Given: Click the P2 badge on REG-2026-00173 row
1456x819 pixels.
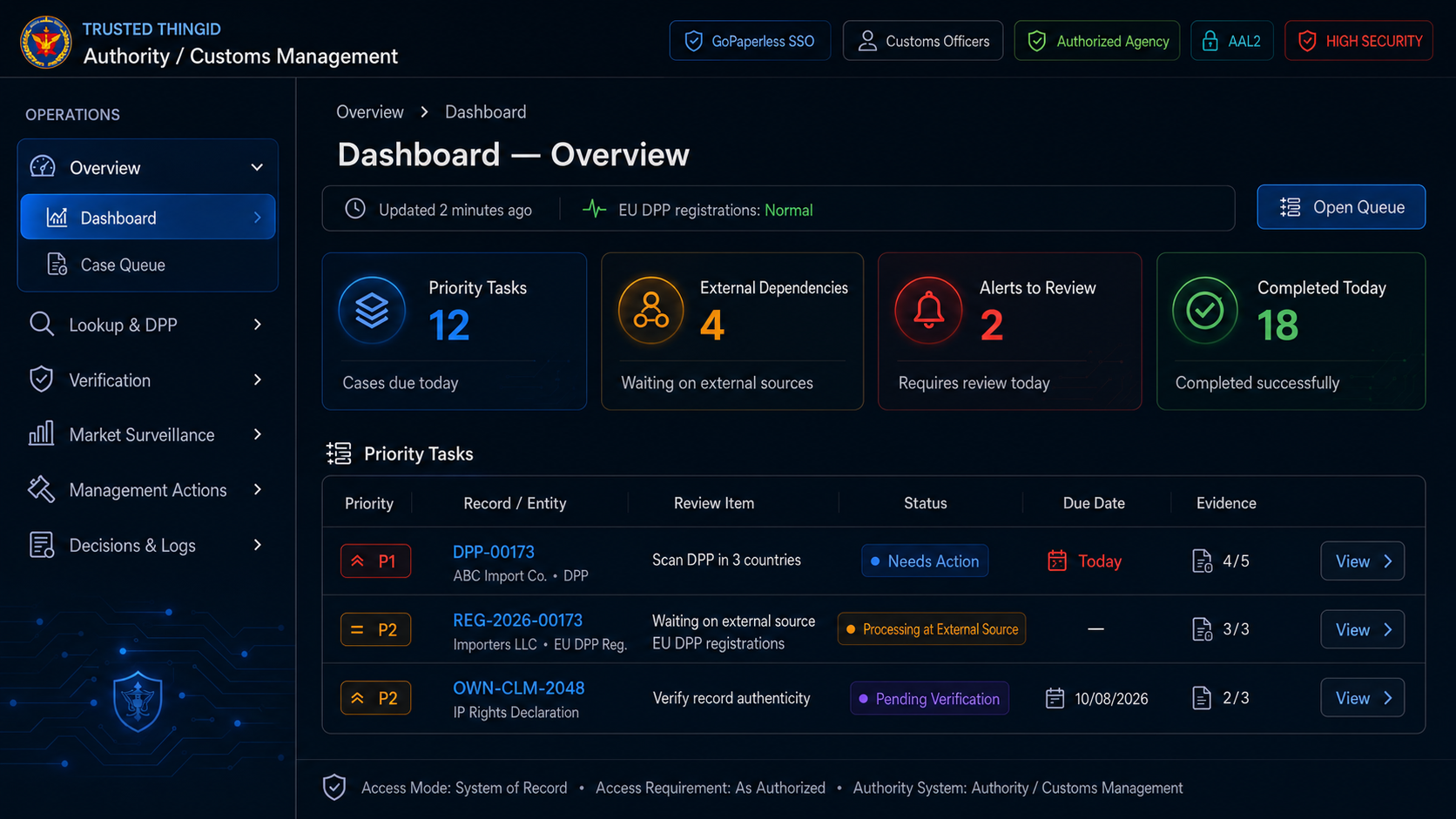Looking at the screenshot, I should pyautogui.click(x=375, y=629).
